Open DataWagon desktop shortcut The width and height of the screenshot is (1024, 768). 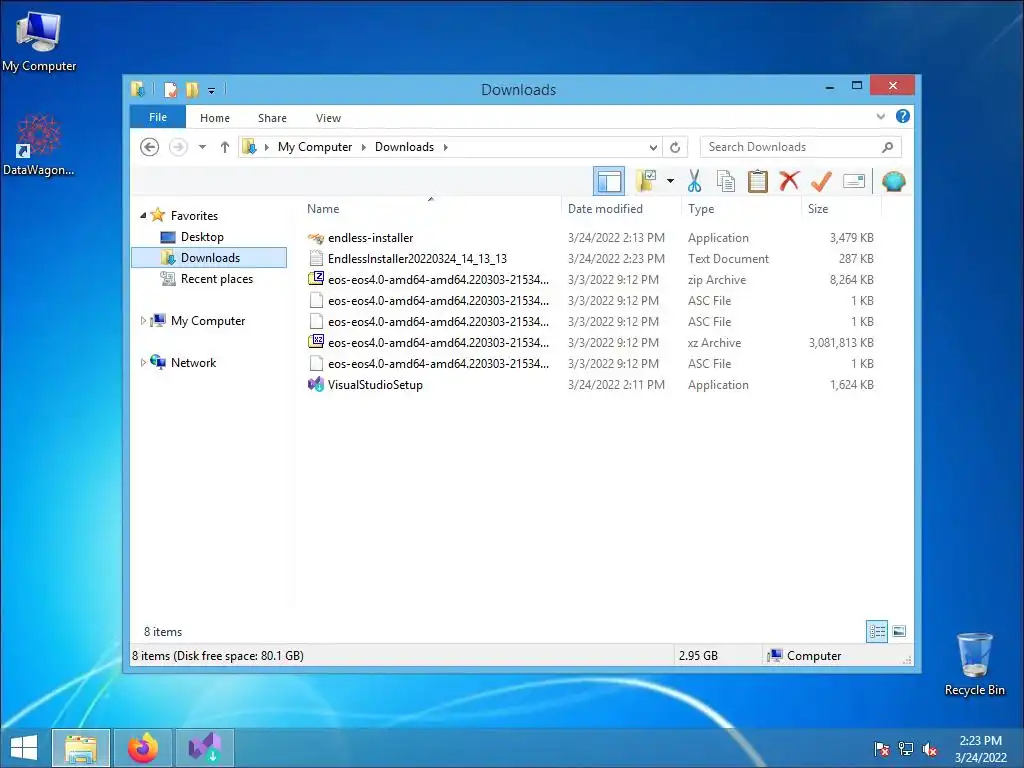click(39, 145)
